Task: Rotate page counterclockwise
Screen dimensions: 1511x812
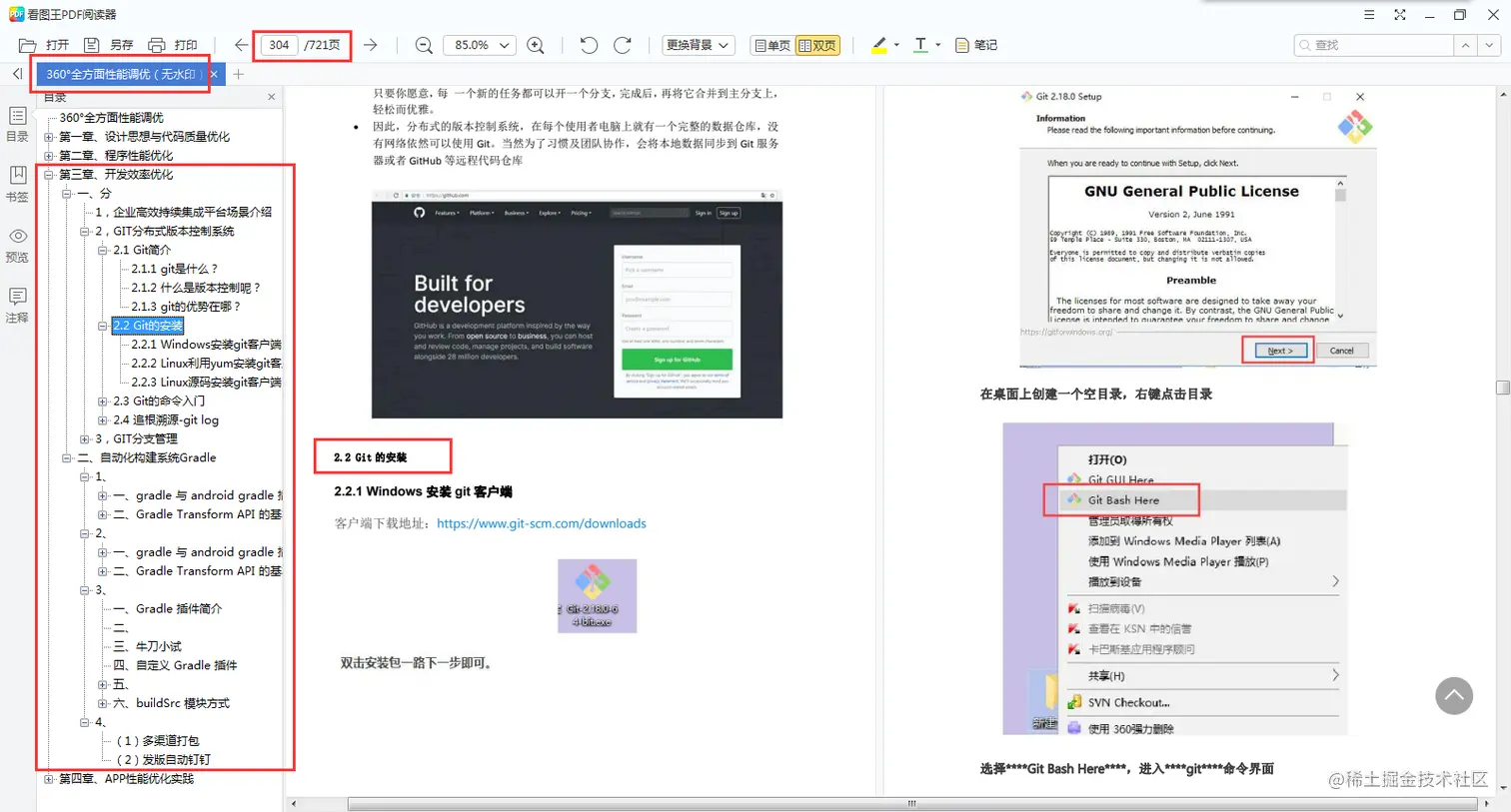Action: (589, 45)
